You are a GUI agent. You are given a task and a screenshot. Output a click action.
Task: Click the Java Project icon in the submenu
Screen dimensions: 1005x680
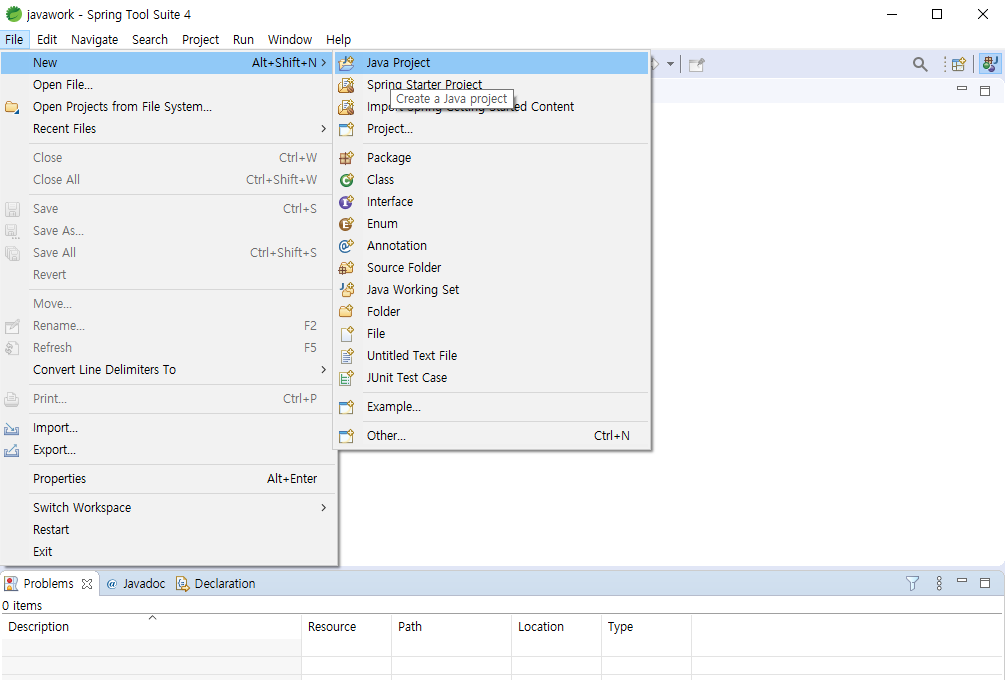point(346,63)
